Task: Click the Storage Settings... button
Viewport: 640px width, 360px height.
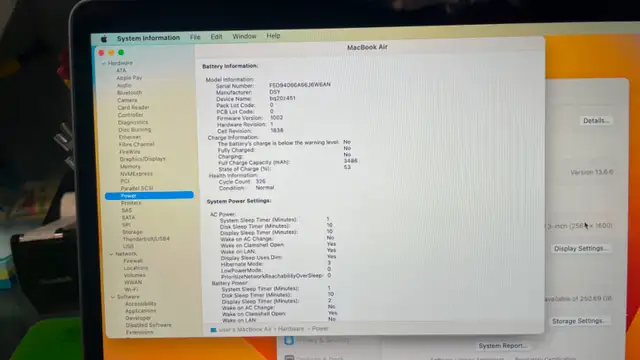Action: point(578,321)
